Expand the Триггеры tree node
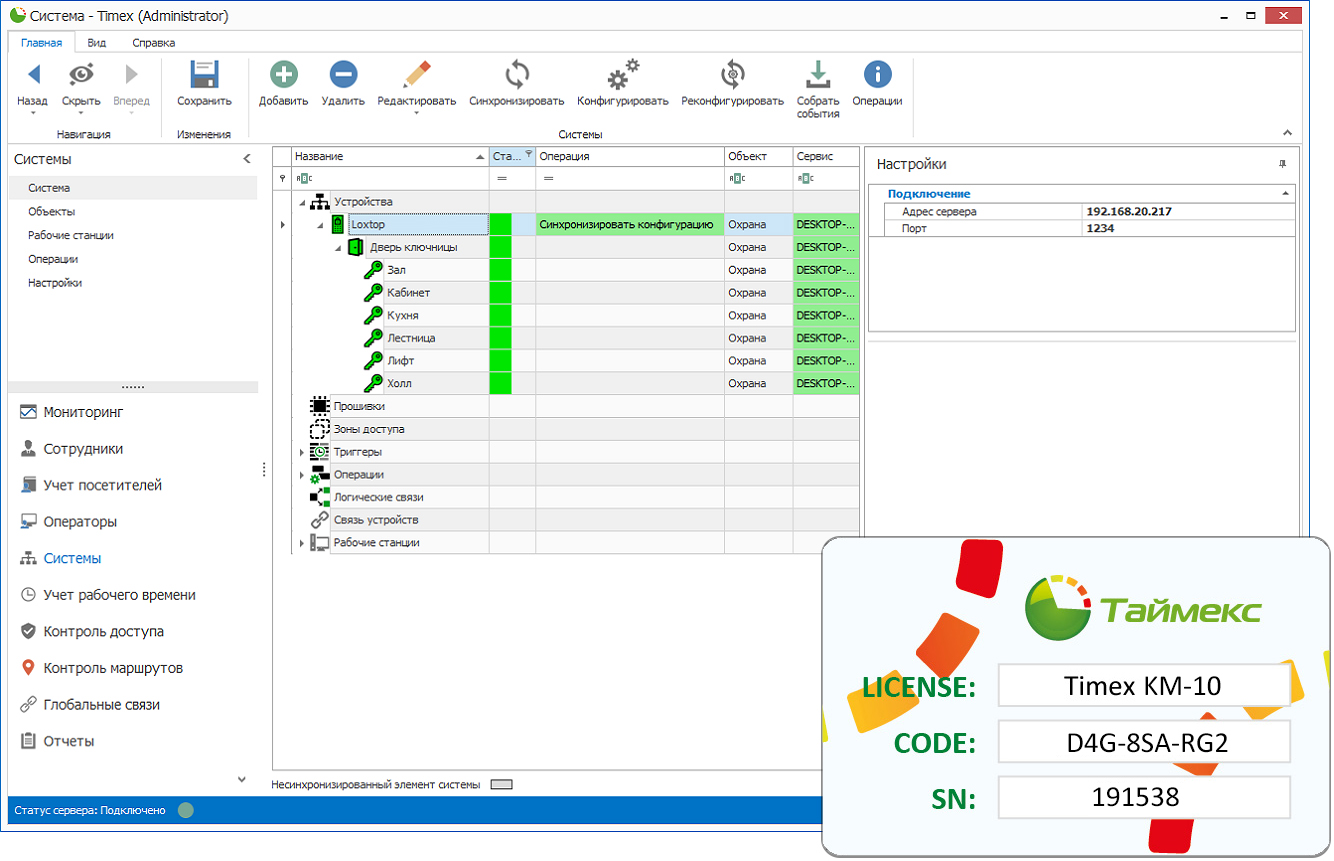Image resolution: width=1334 pixels, height=861 pixels. pos(302,452)
